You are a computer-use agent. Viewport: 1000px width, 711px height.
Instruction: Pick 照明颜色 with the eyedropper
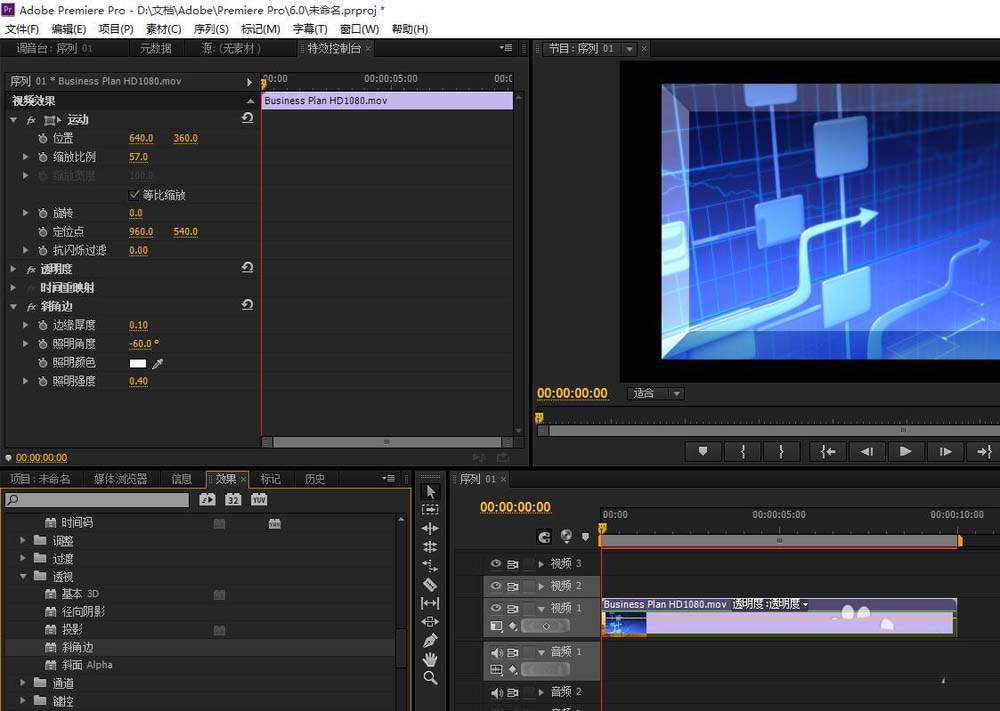[x=158, y=363]
